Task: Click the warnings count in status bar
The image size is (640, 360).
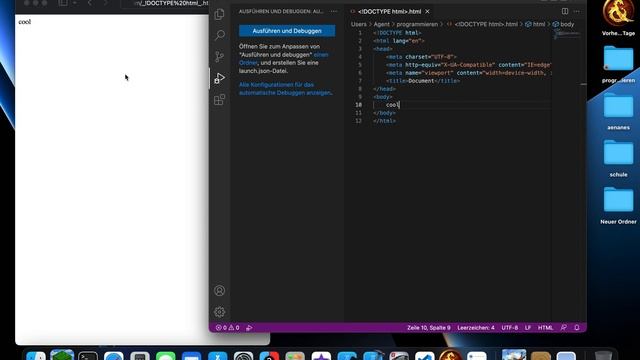Action: pyautogui.click(x=234, y=328)
